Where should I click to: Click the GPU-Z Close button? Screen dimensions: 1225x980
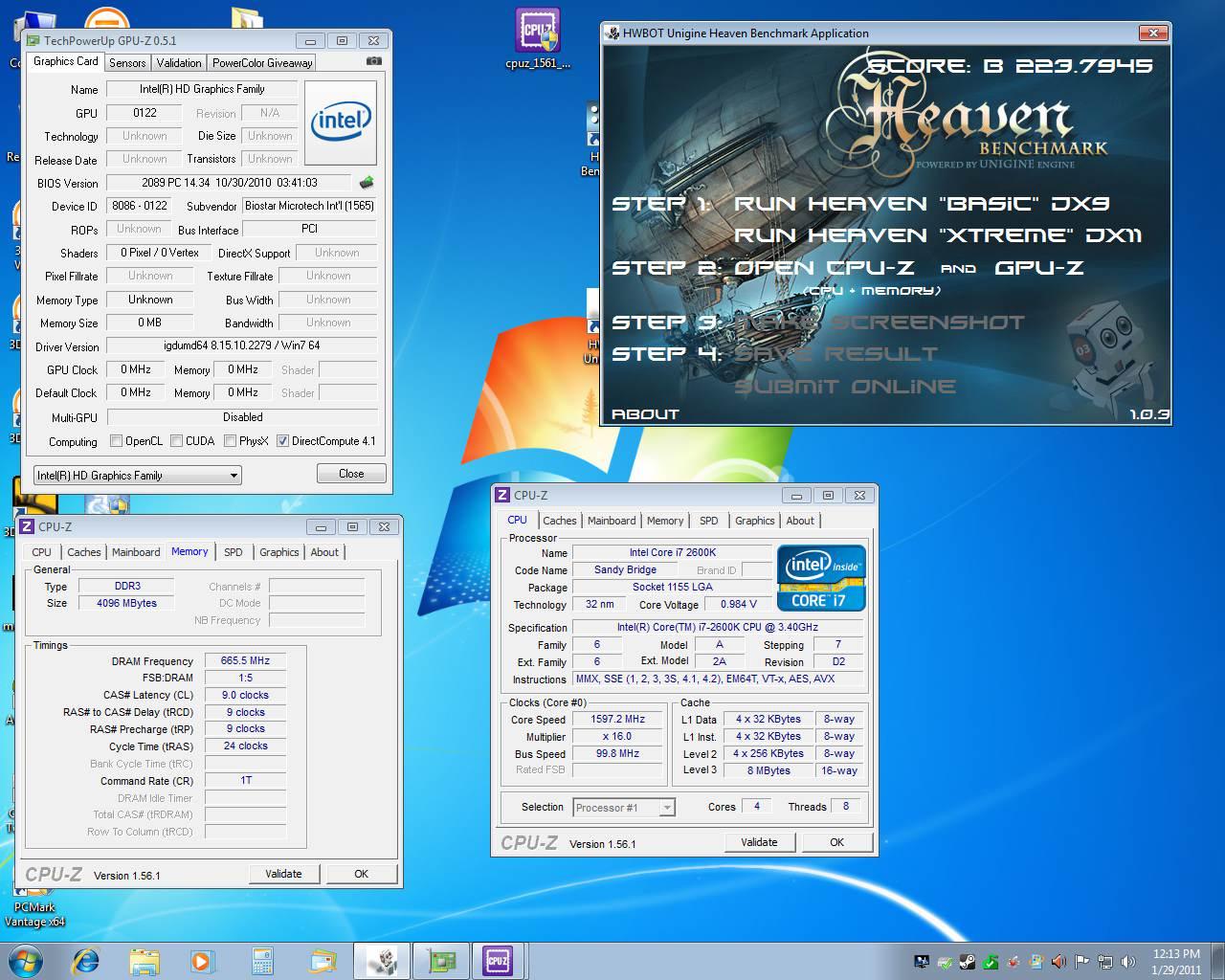[351, 474]
